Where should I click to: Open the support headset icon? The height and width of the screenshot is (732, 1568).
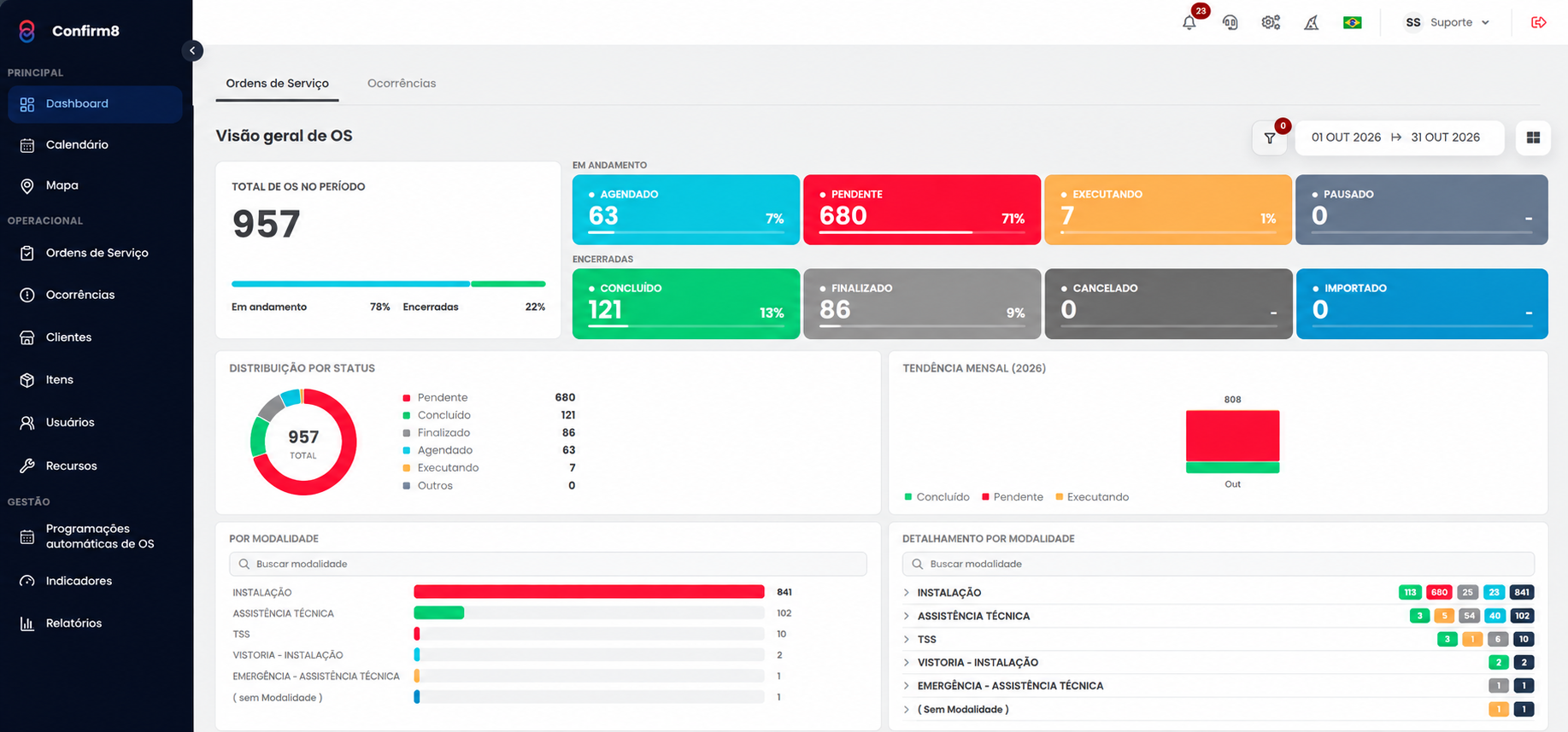[x=1230, y=23]
